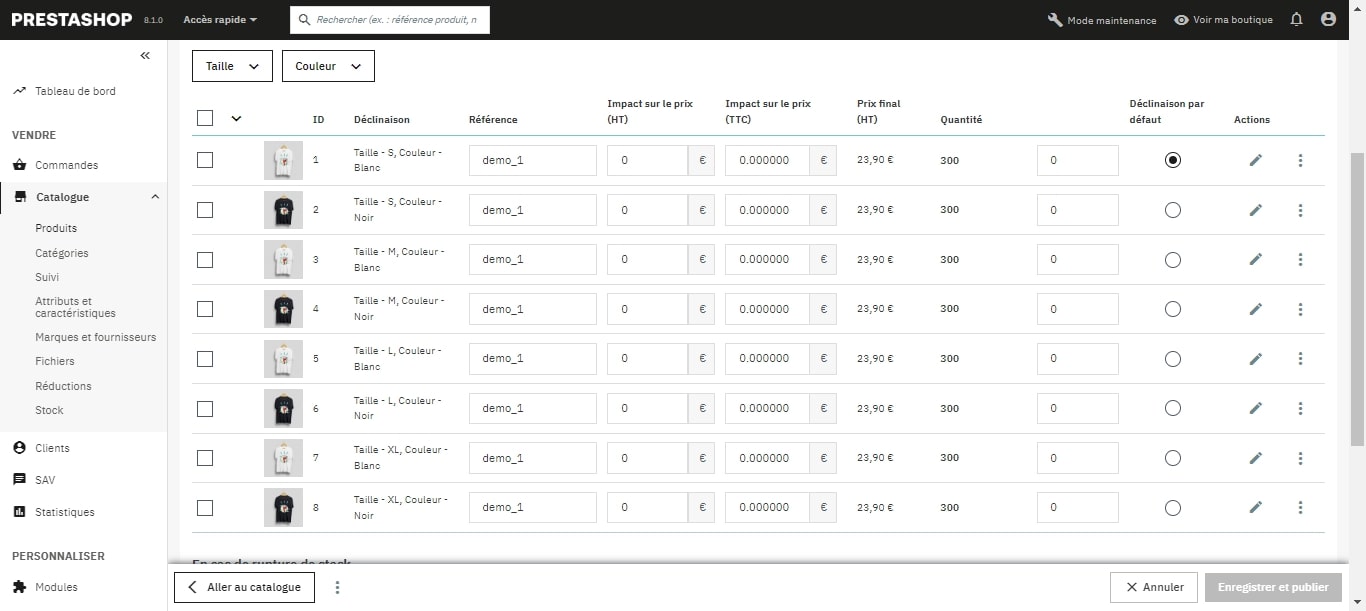Viewport: 1366px width, 611px height.
Task: Select checkbox of combination ID 5
Action: pos(205,358)
